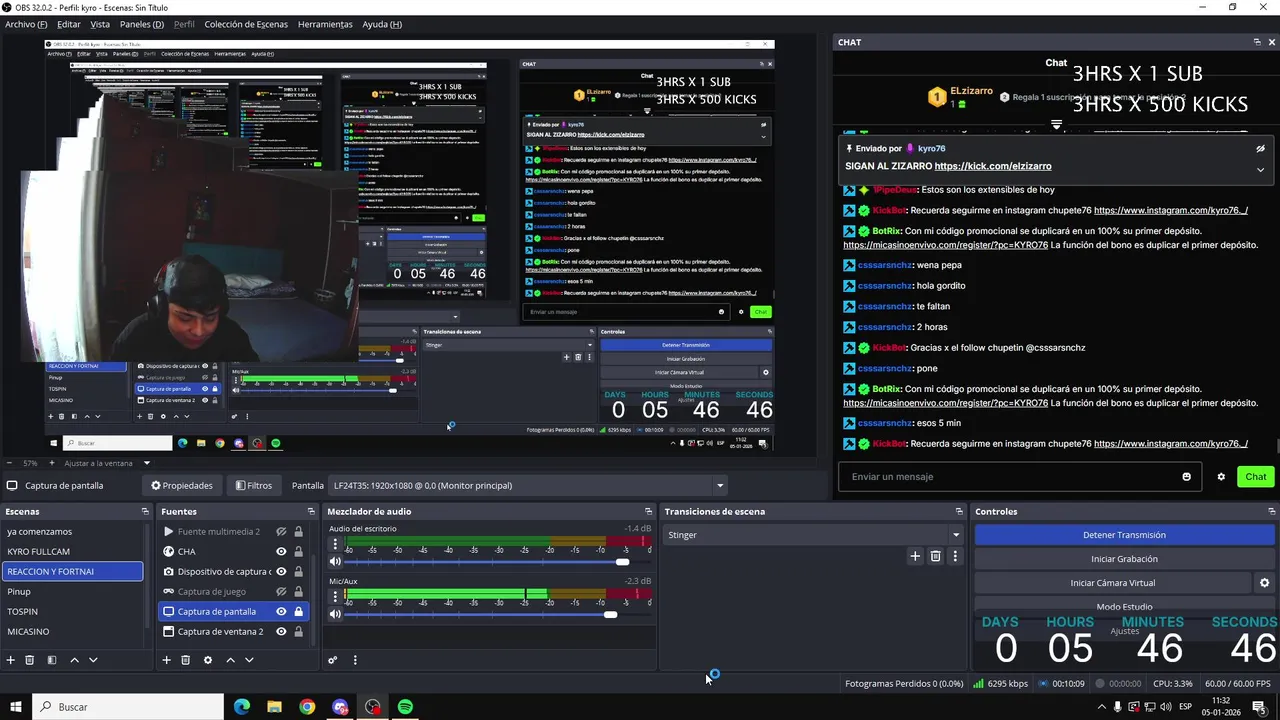Image resolution: width=1280 pixels, height=720 pixels.
Task: Click Detener Transmisión button
Action: click(x=1124, y=535)
